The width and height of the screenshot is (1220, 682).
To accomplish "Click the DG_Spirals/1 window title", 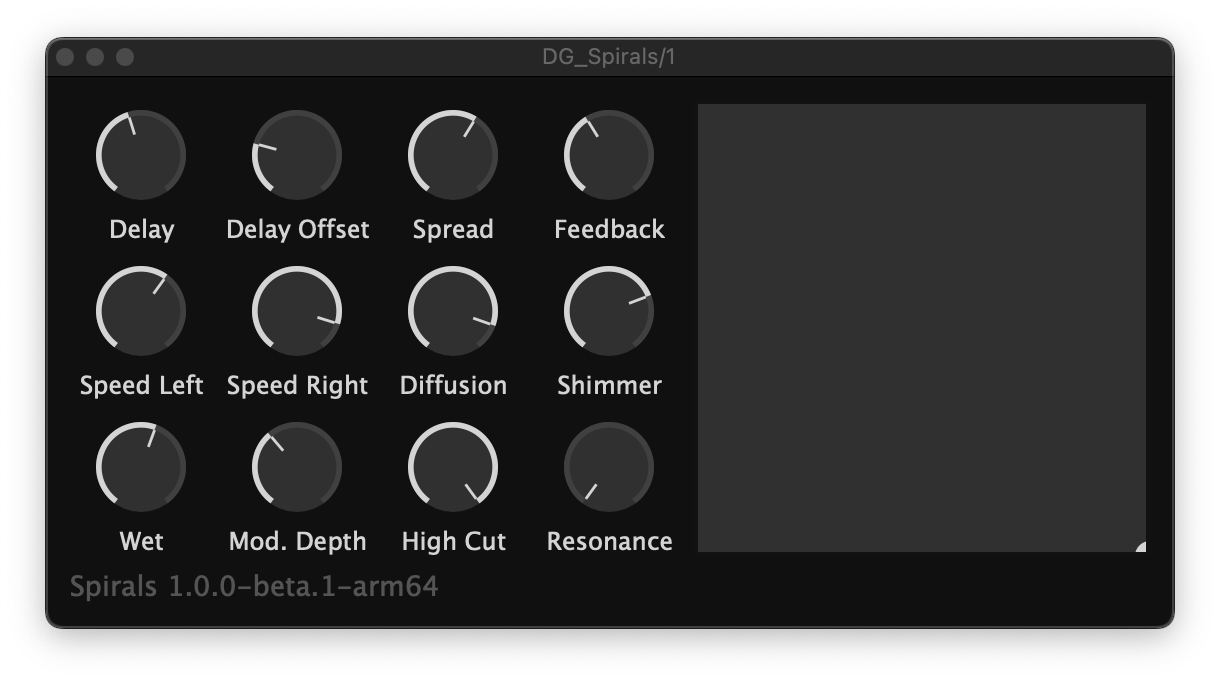I will pyautogui.click(x=609, y=57).
